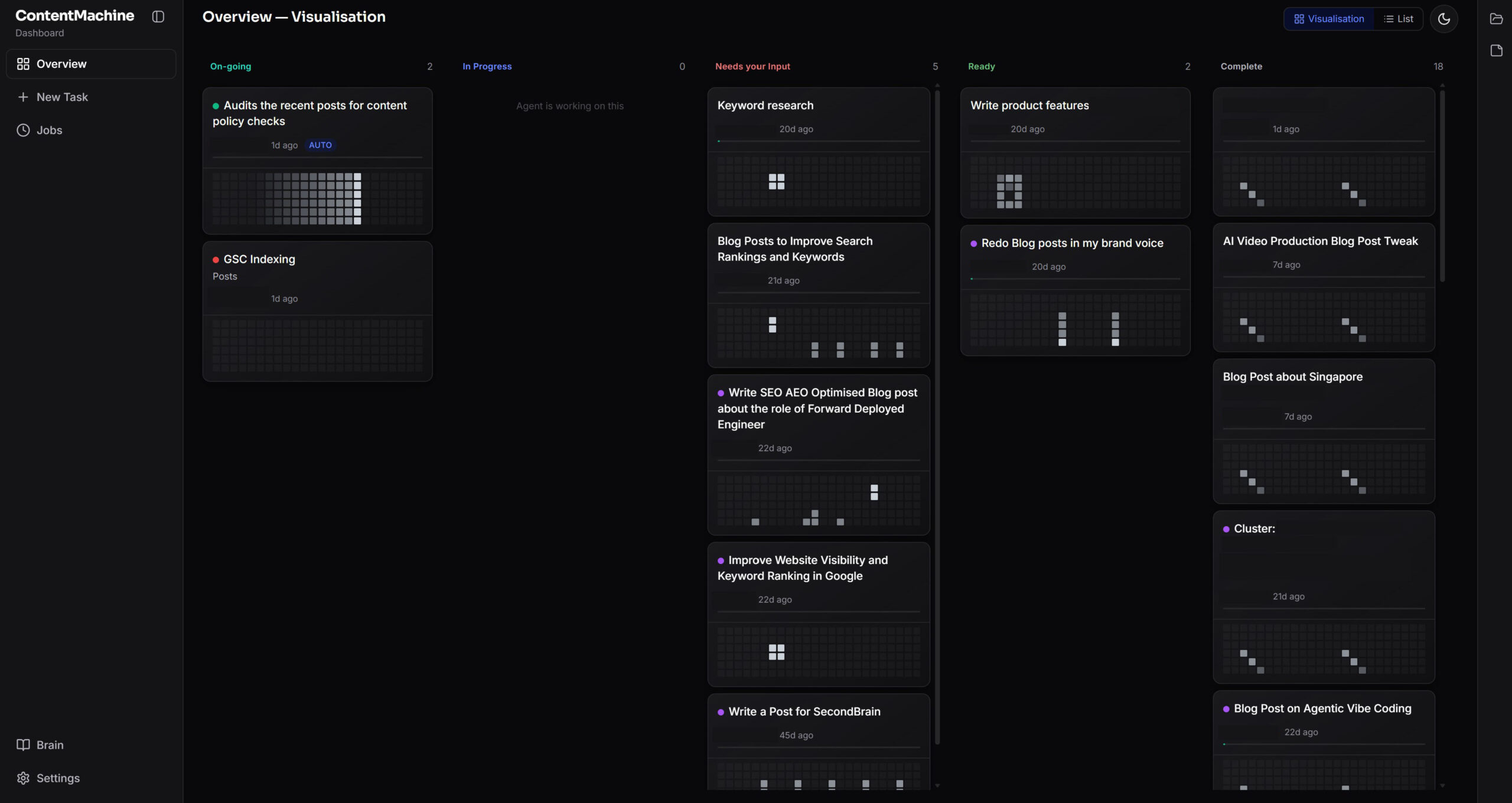Open Brain via the book icon

tap(23, 745)
